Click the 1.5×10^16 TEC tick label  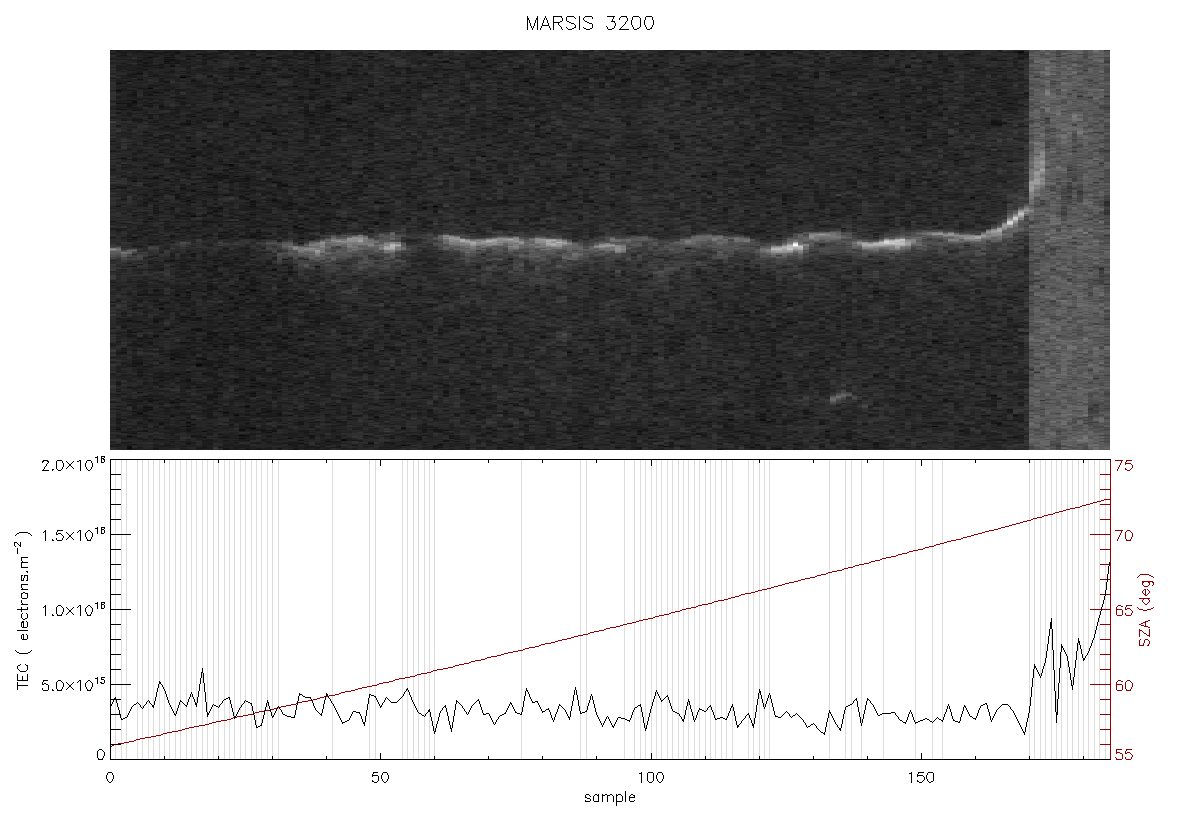[73, 535]
